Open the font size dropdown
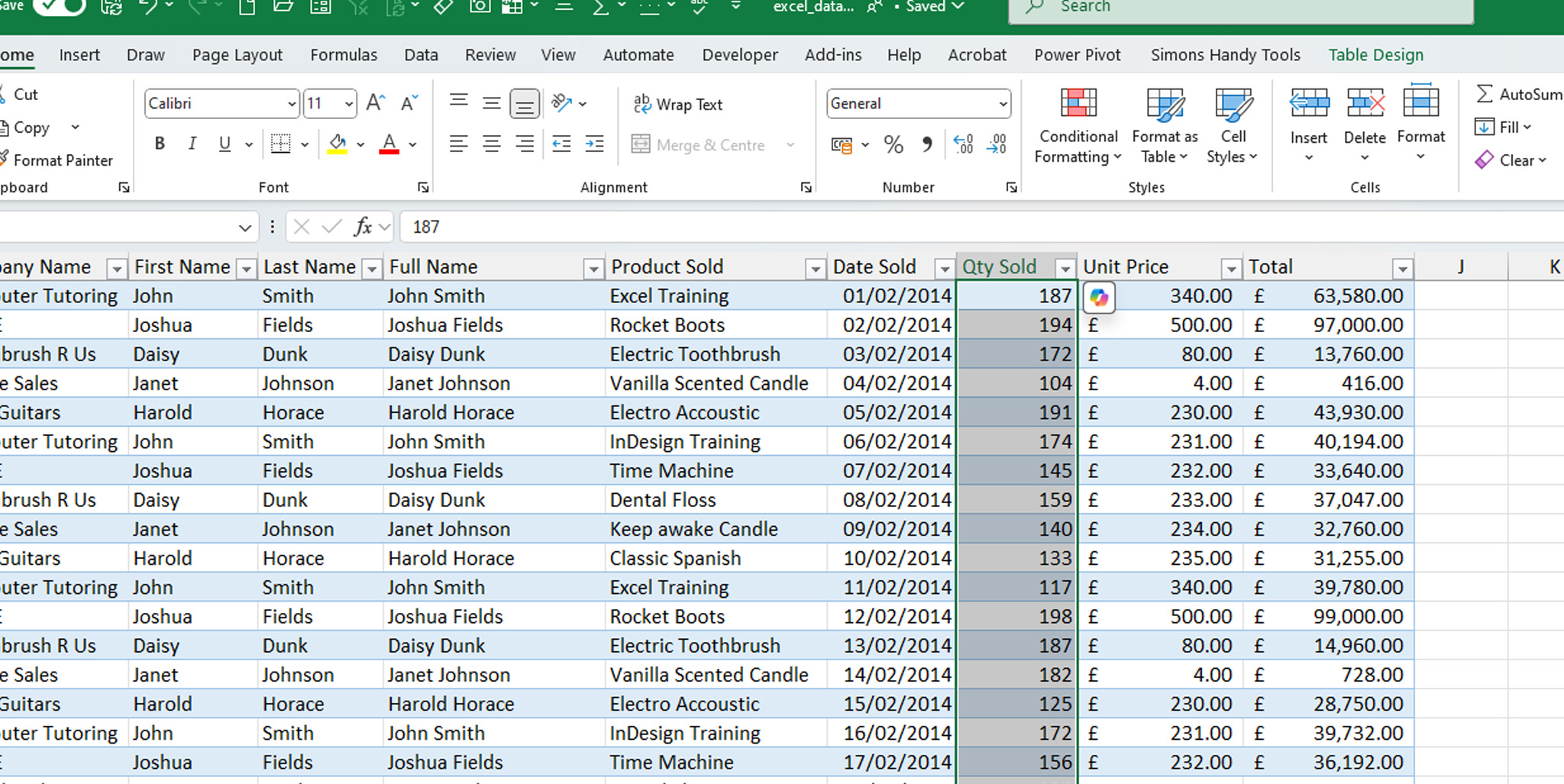This screenshot has width=1564, height=784. (348, 104)
